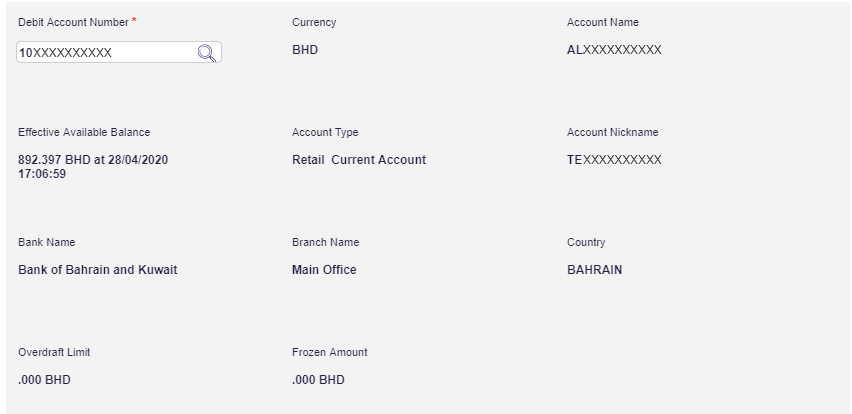852x414 pixels.
Task: Click Bank of Bahrain and Kuwait text
Action: coord(98,270)
